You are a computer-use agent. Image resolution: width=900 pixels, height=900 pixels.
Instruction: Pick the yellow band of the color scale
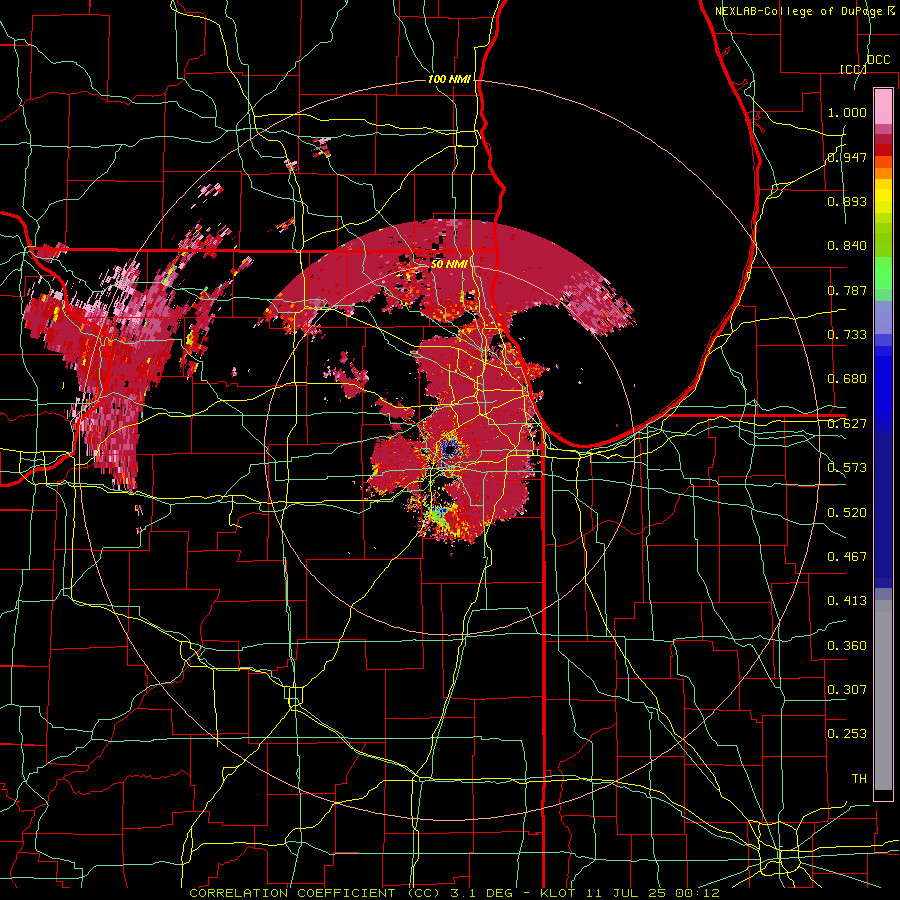click(883, 197)
